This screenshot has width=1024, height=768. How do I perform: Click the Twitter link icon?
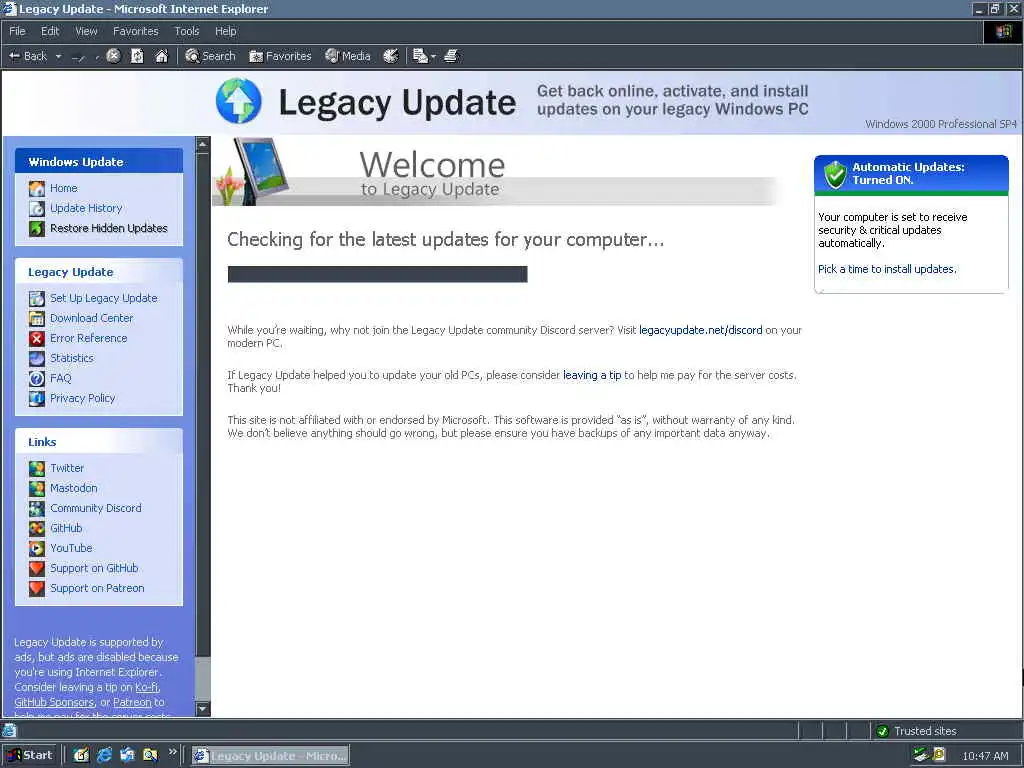(37, 468)
